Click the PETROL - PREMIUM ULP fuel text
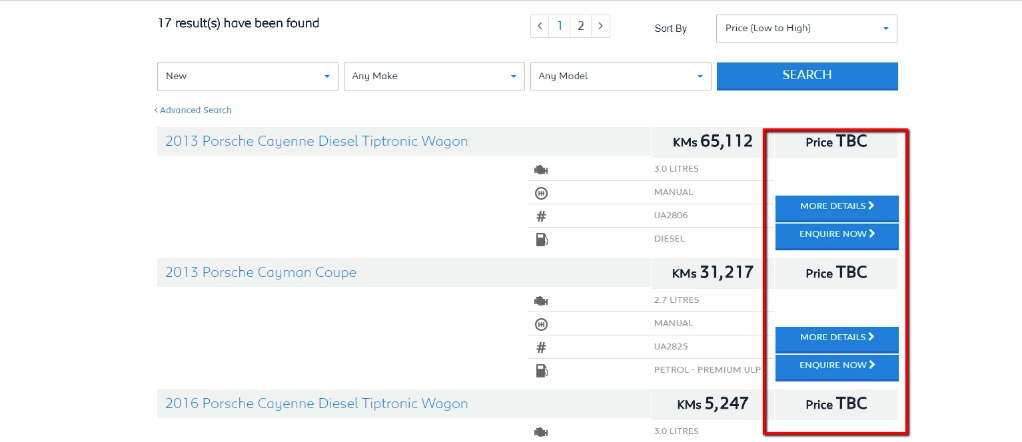The height and width of the screenshot is (442, 1022). point(707,370)
